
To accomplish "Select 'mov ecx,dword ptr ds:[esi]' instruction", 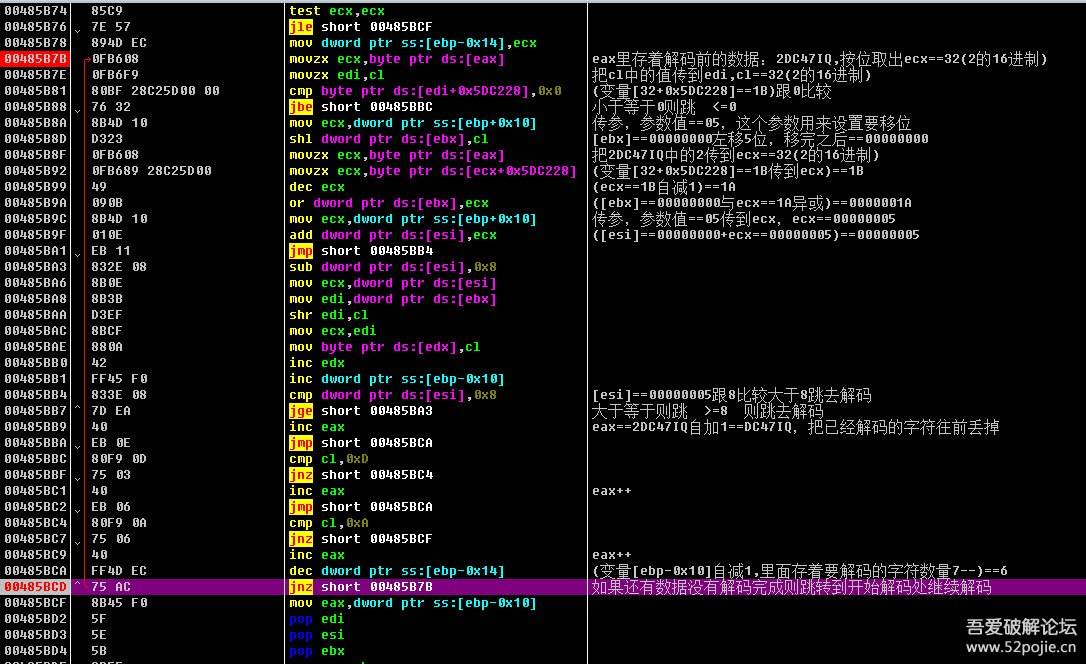I will [x=393, y=282].
